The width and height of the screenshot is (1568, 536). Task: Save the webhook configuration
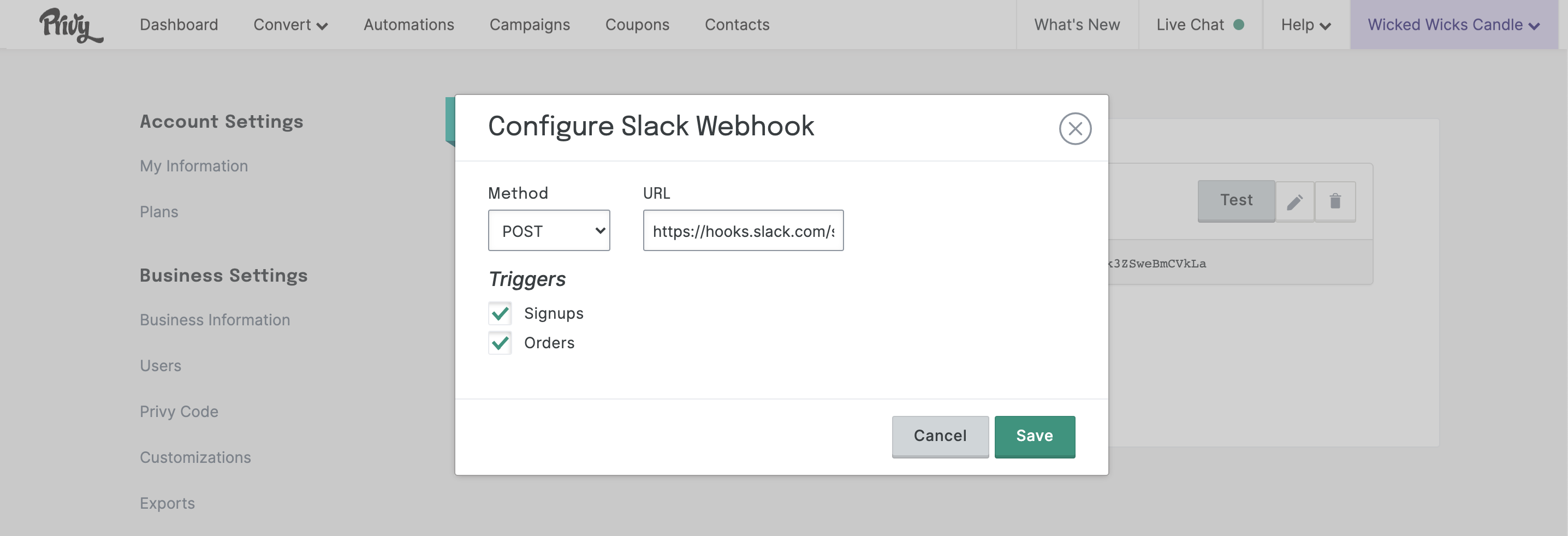pyautogui.click(x=1034, y=436)
